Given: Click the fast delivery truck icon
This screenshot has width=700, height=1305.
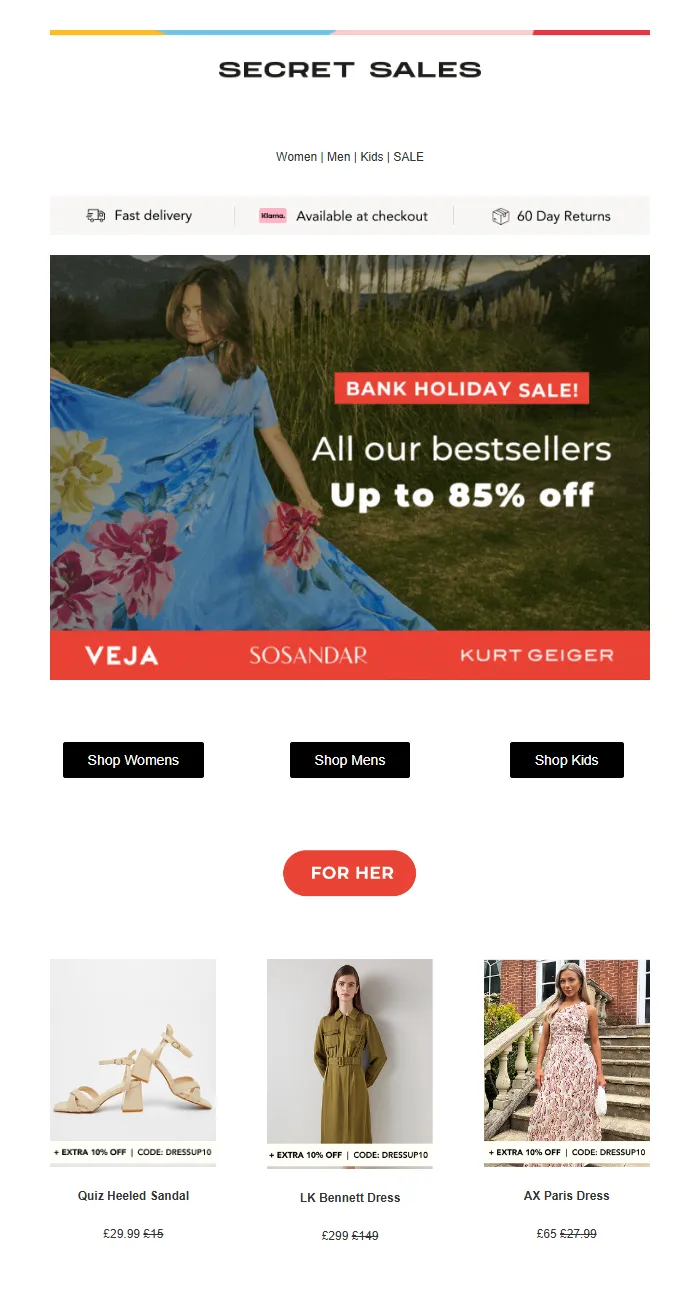Looking at the screenshot, I should pyautogui.click(x=96, y=216).
